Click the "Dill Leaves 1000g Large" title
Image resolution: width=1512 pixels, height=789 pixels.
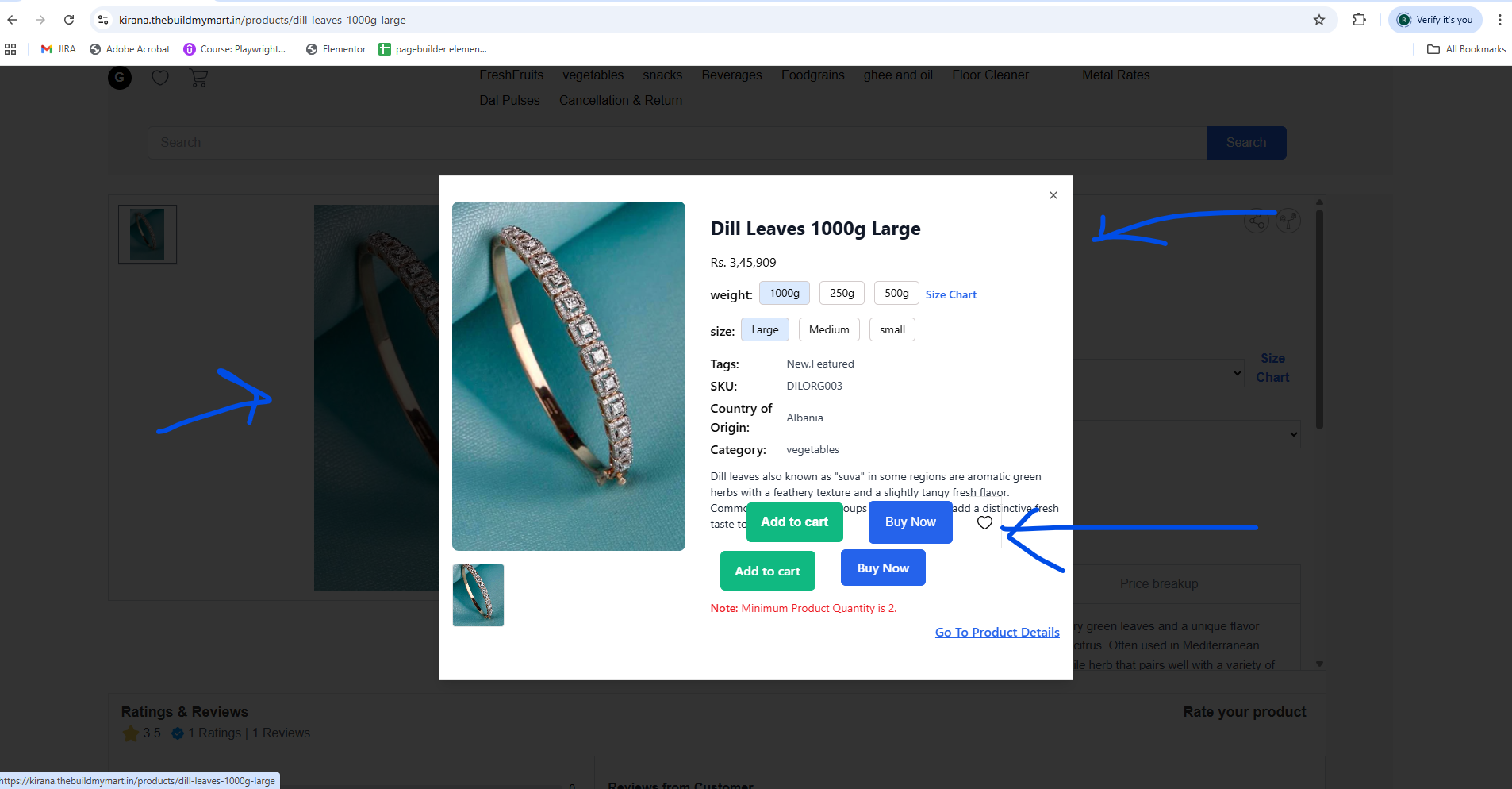(815, 229)
